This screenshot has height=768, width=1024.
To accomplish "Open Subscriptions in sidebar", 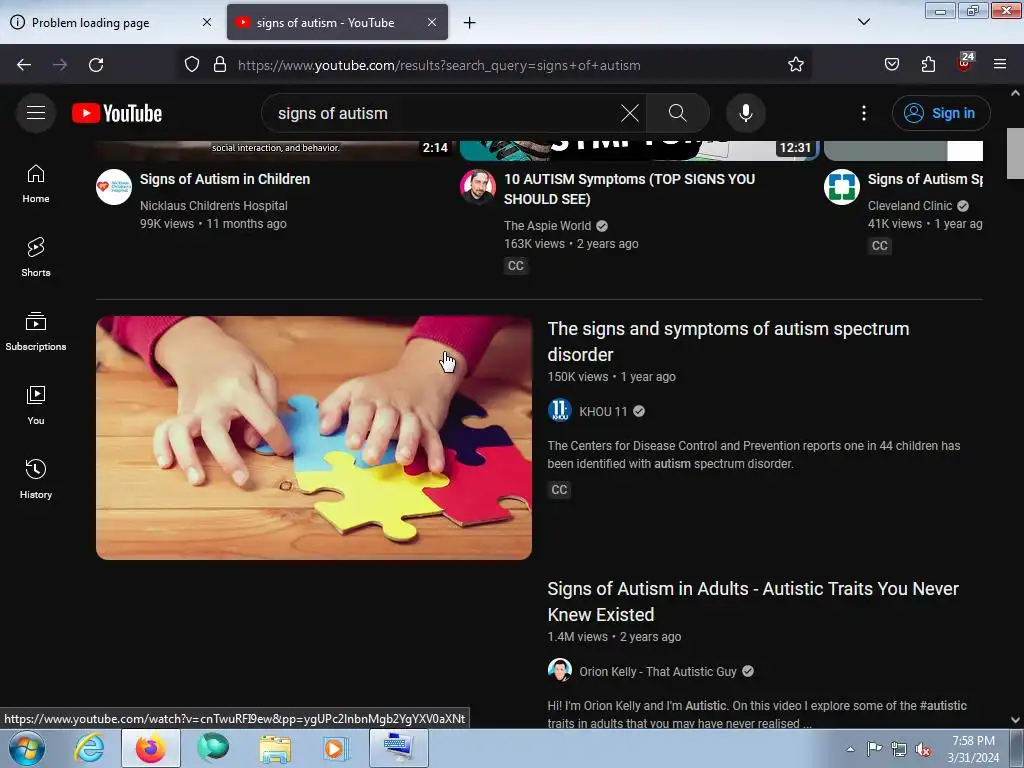I will pos(36,331).
